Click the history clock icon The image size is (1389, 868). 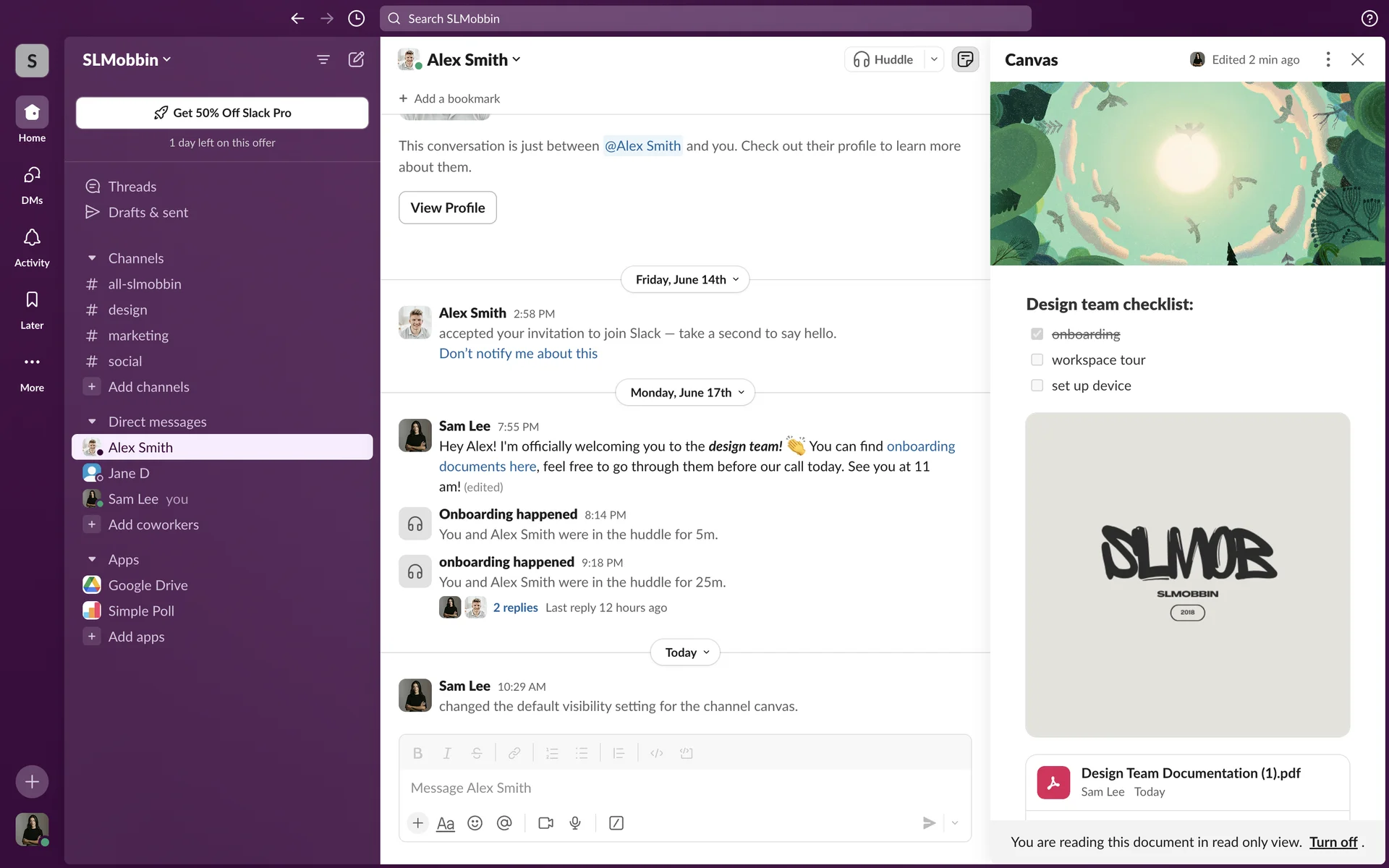[356, 18]
